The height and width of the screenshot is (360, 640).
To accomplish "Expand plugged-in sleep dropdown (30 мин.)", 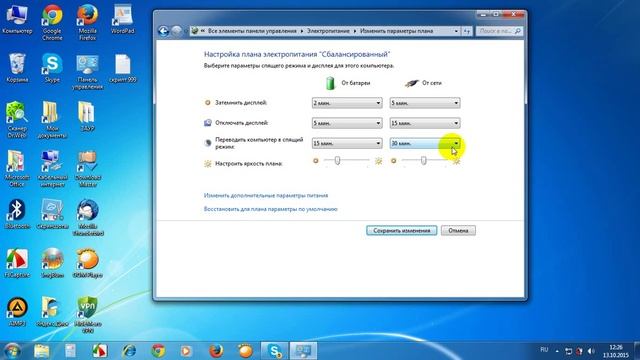I will 425,143.
